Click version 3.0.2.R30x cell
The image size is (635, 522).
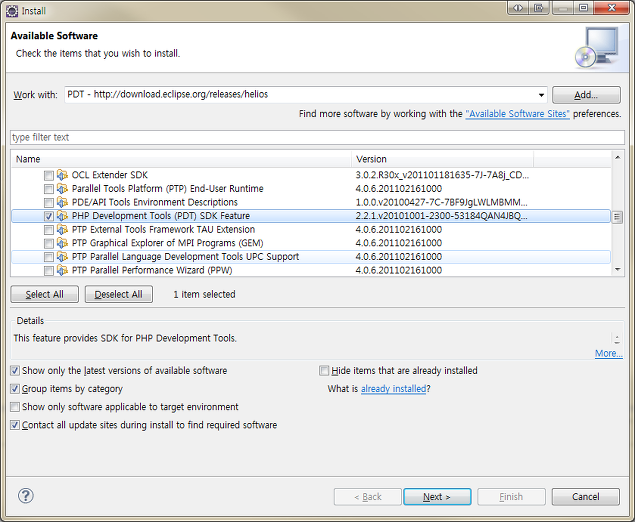click(x=442, y=175)
